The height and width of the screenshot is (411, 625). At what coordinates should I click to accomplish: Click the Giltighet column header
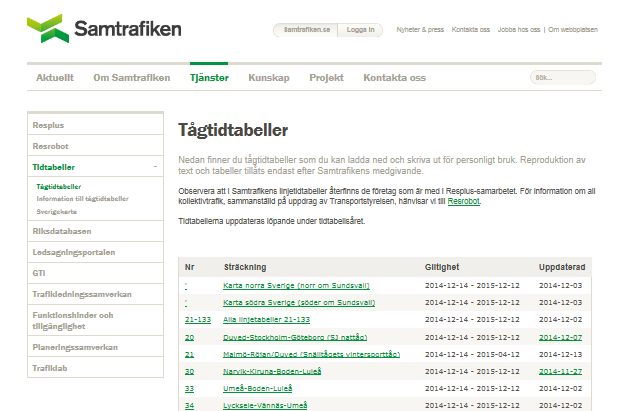point(442,267)
